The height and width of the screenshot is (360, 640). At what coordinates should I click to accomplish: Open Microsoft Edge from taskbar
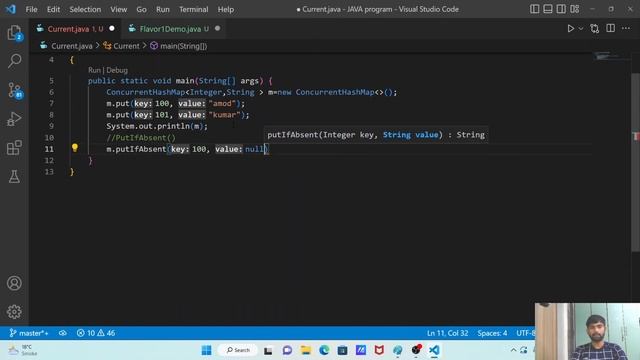(x=324, y=350)
